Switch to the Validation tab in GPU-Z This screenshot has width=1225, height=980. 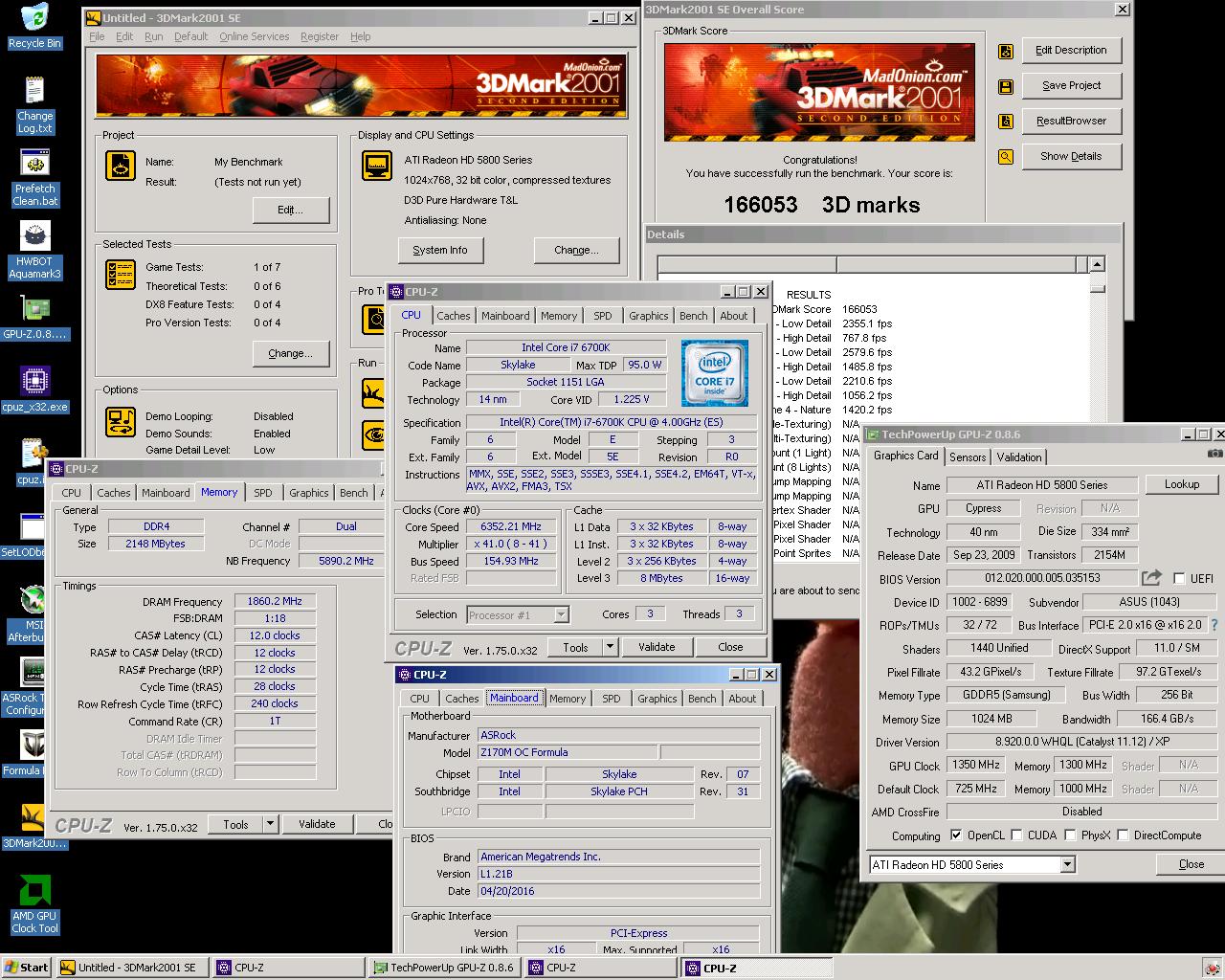1018,457
